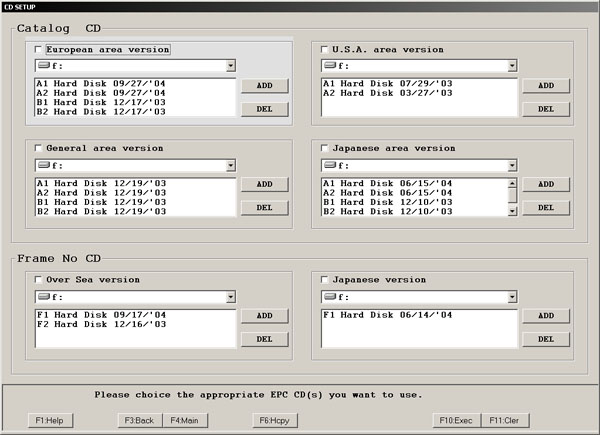Enable Over Sea version under Frame No CD

tap(39, 279)
